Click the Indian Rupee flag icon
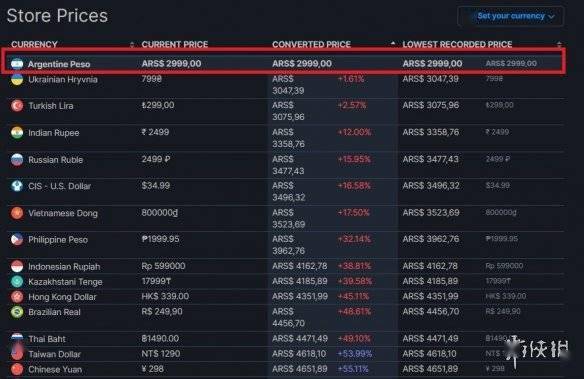This screenshot has width=584, height=379. point(17,133)
